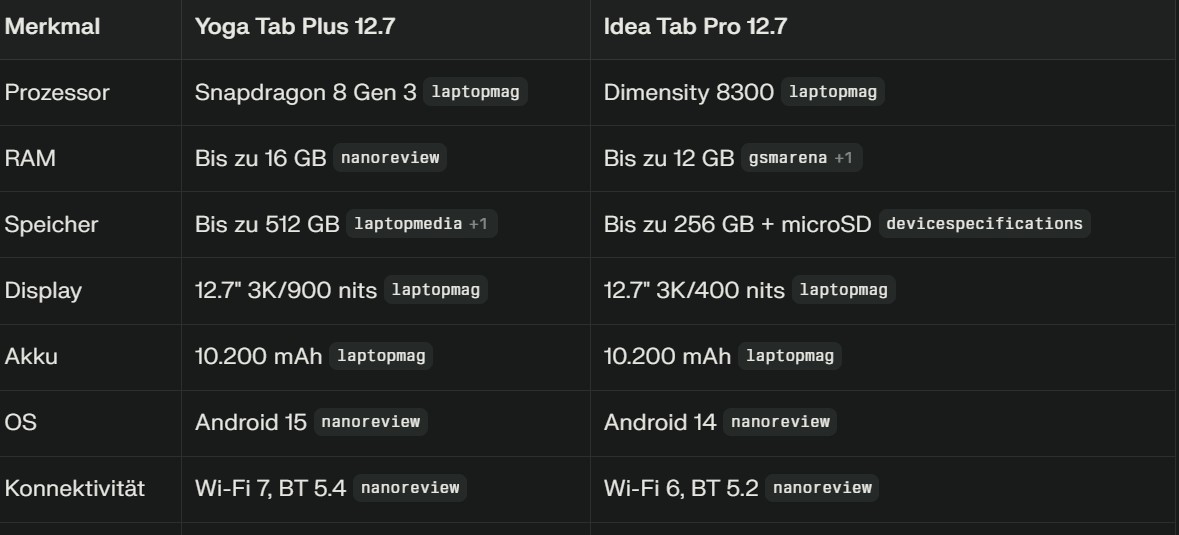1179x535 pixels.
Task: Expand the +1 sources next to gsmarena
Action: pos(844,158)
